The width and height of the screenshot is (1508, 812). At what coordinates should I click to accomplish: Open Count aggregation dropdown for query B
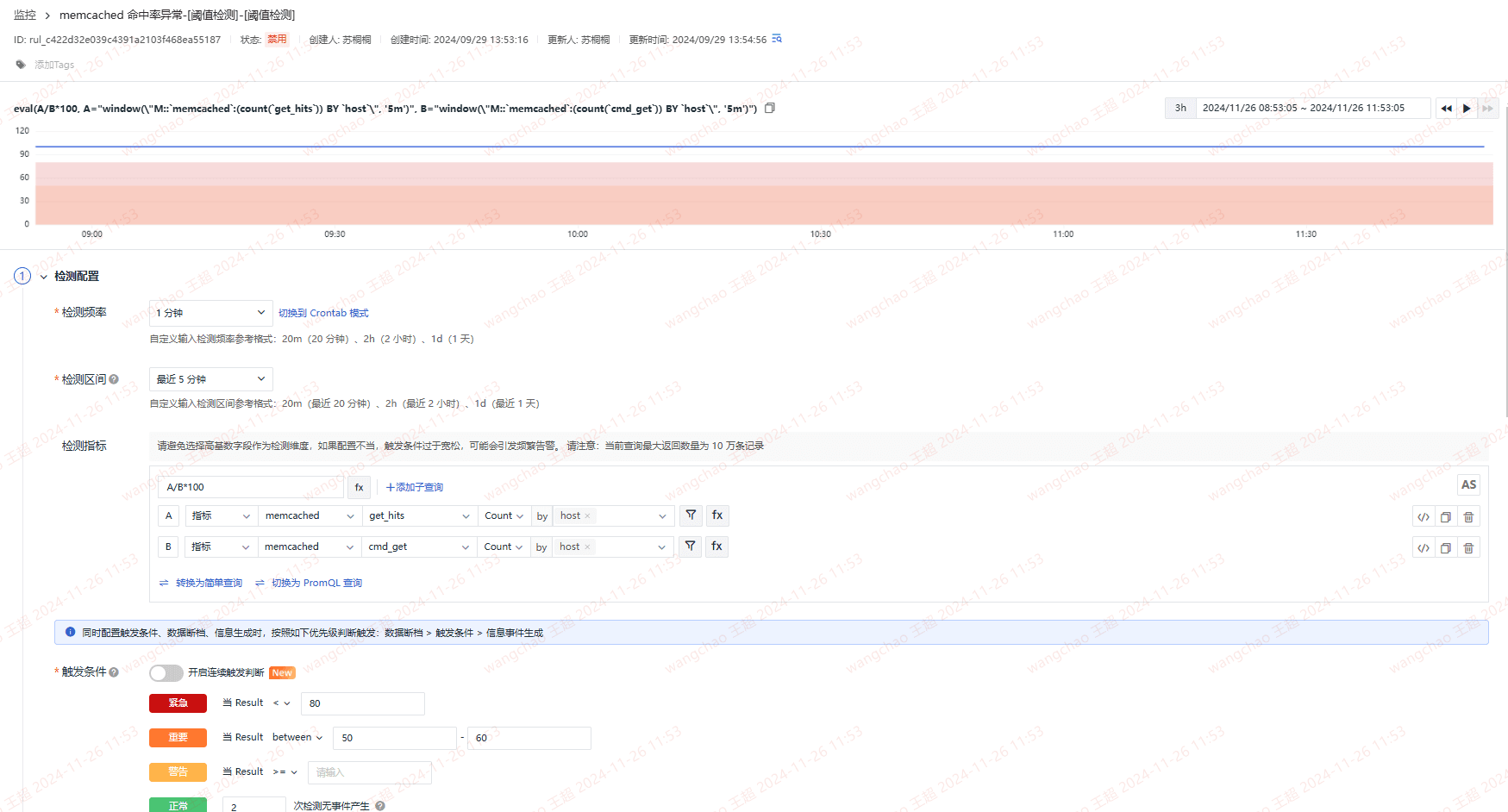click(x=504, y=547)
